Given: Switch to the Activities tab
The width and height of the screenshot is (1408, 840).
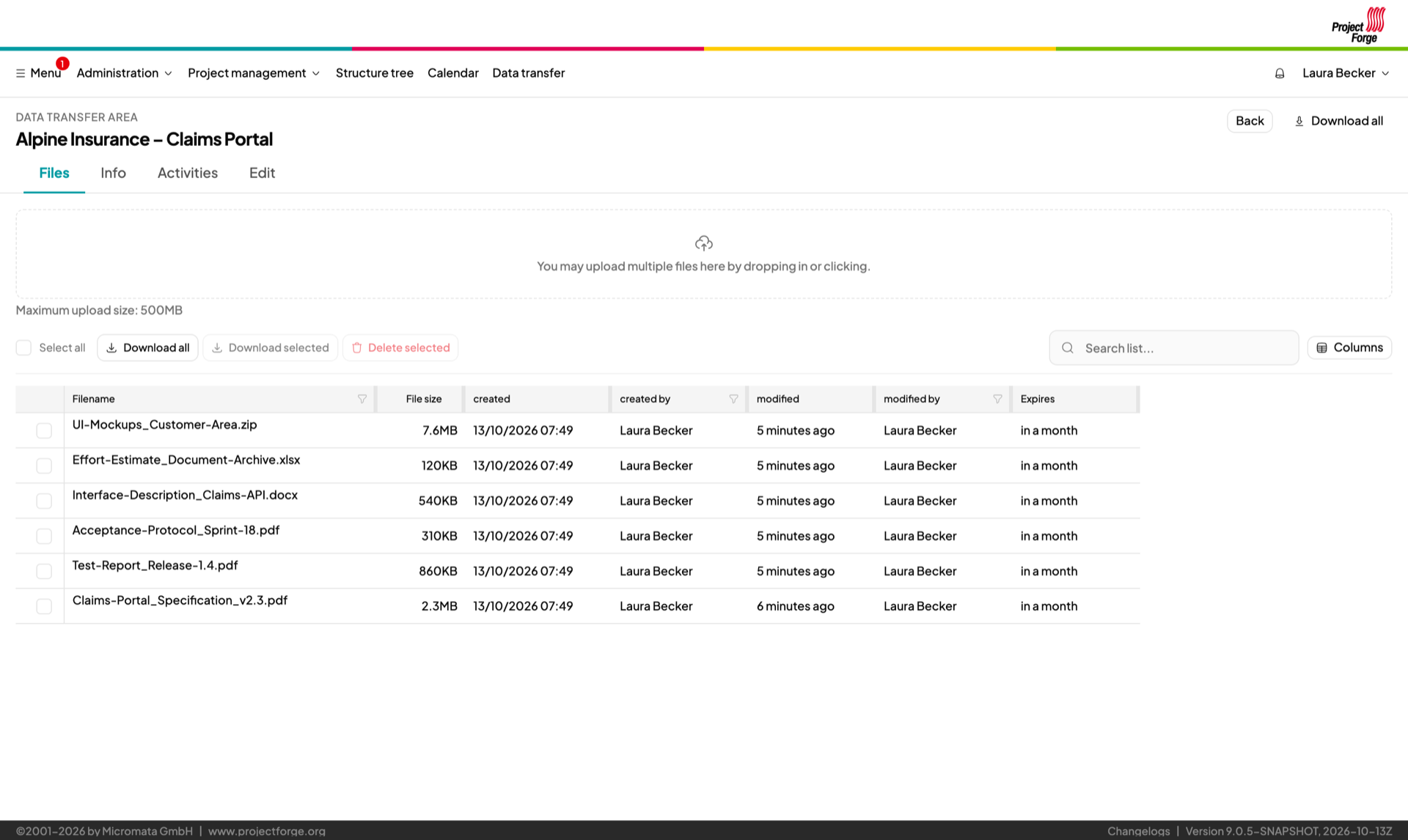Looking at the screenshot, I should click(x=188, y=173).
